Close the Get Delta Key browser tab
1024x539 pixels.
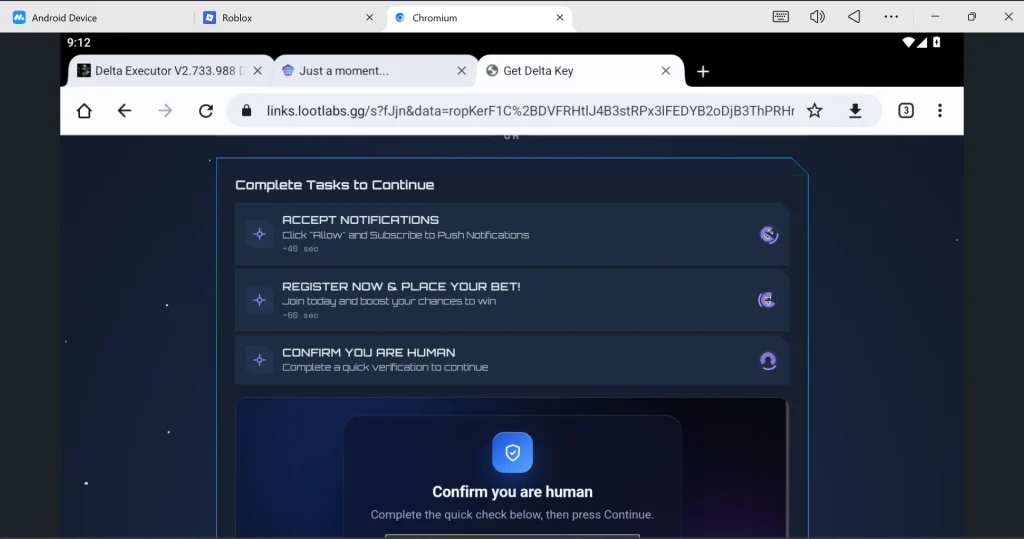pos(665,71)
